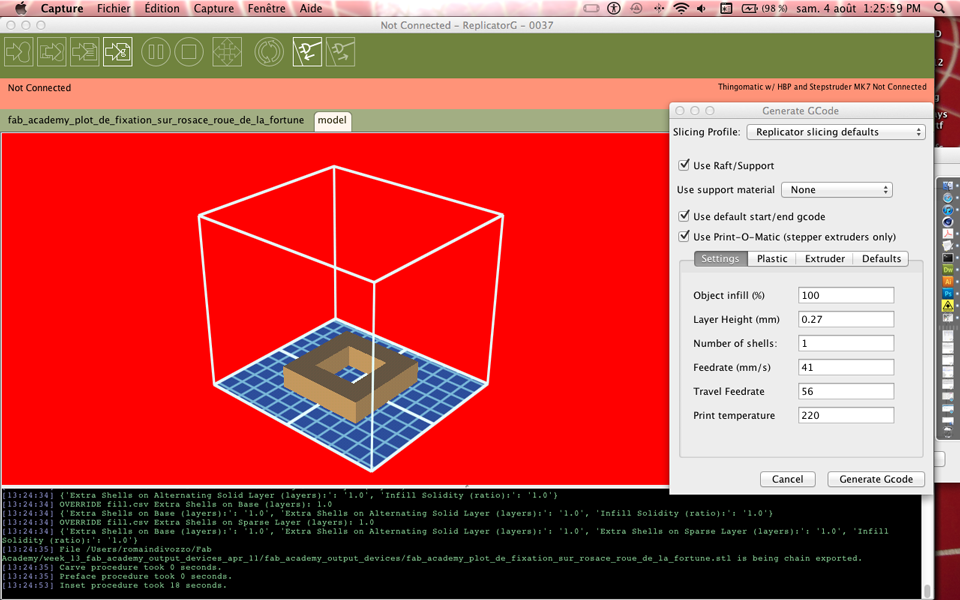Screen dimensions: 960x600
Task: Open Safari from the Dock
Action: coord(948,198)
